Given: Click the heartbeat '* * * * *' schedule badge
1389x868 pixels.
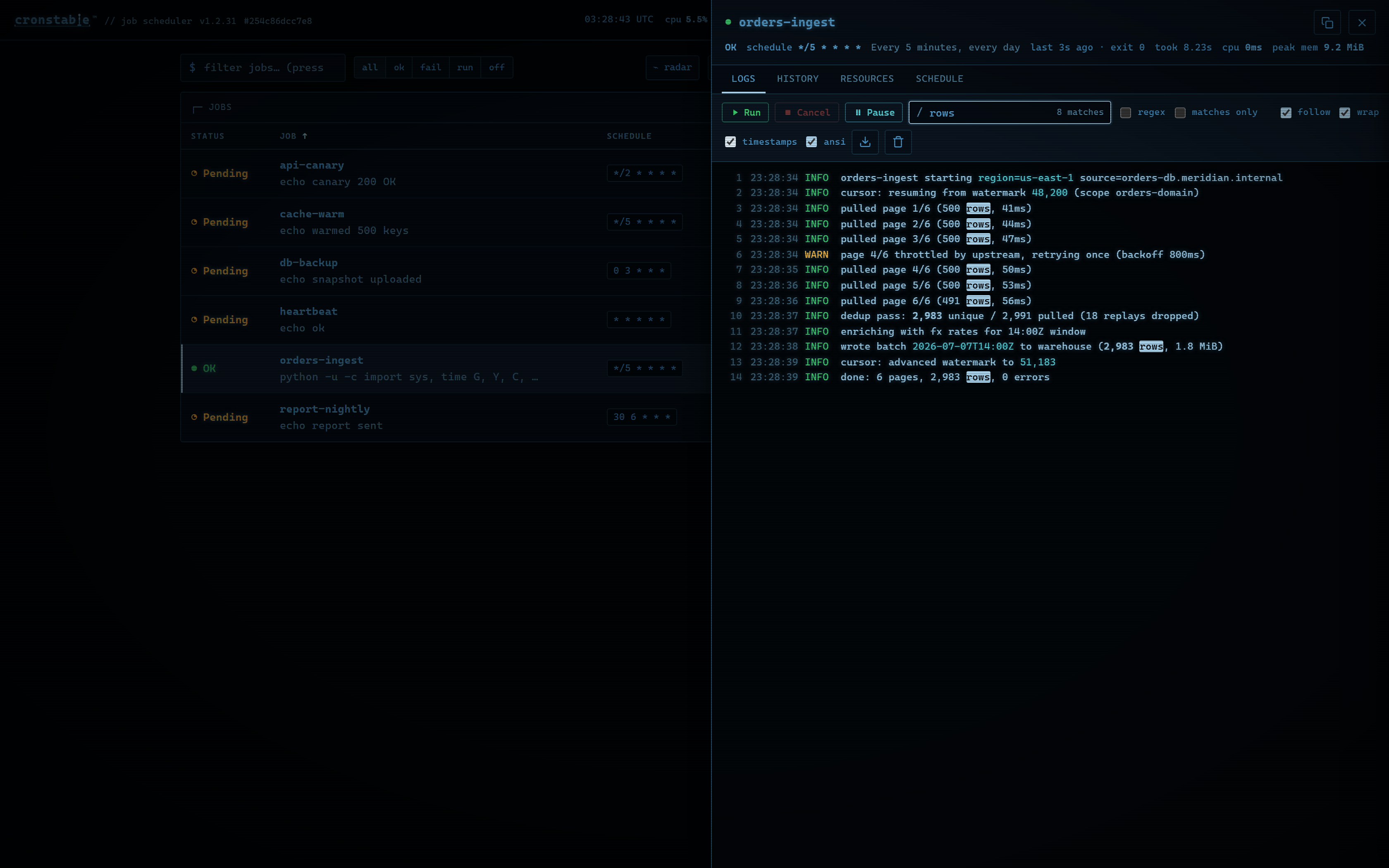Looking at the screenshot, I should pyautogui.click(x=639, y=320).
